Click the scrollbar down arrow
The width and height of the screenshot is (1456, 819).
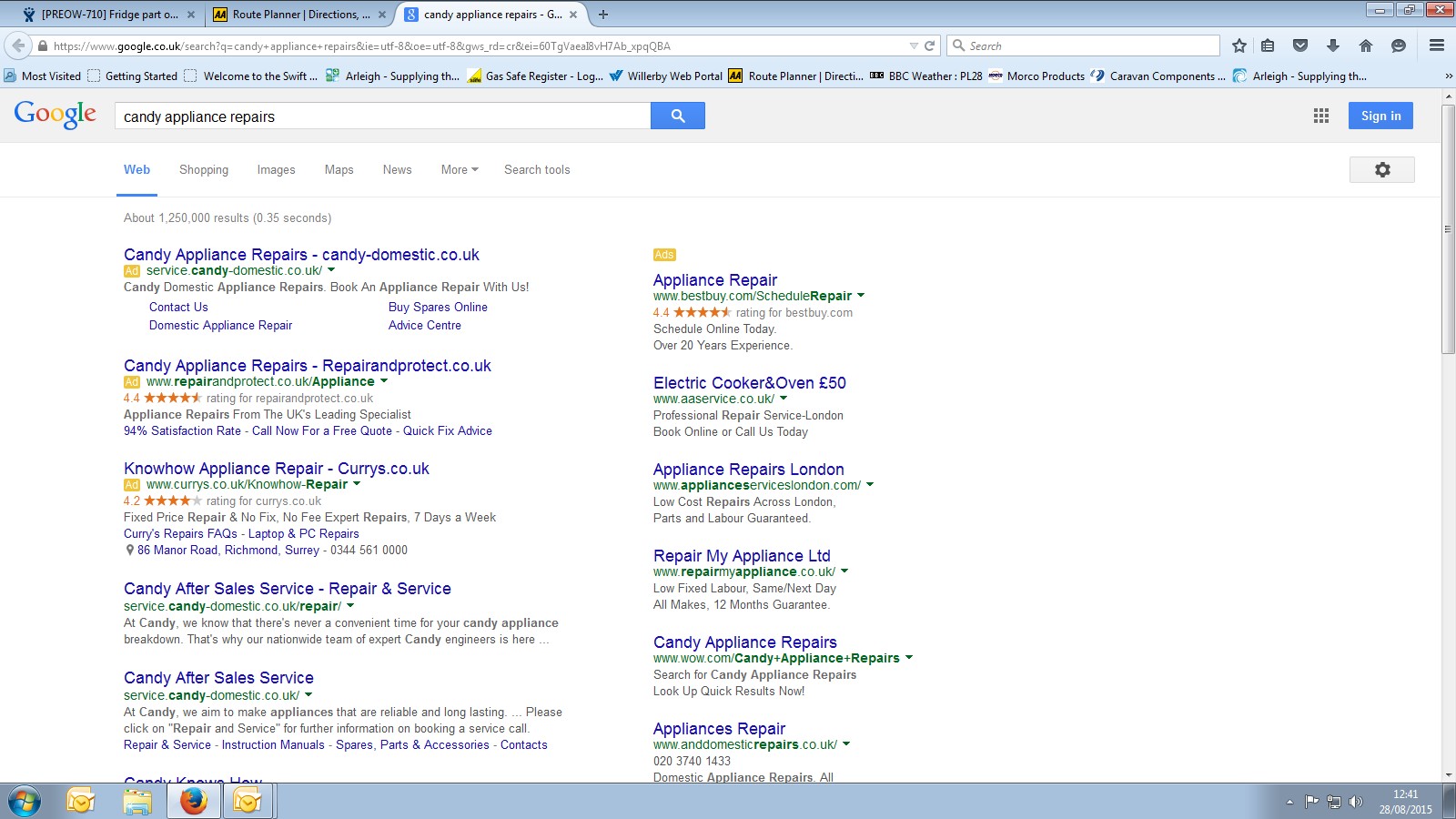click(x=1448, y=775)
